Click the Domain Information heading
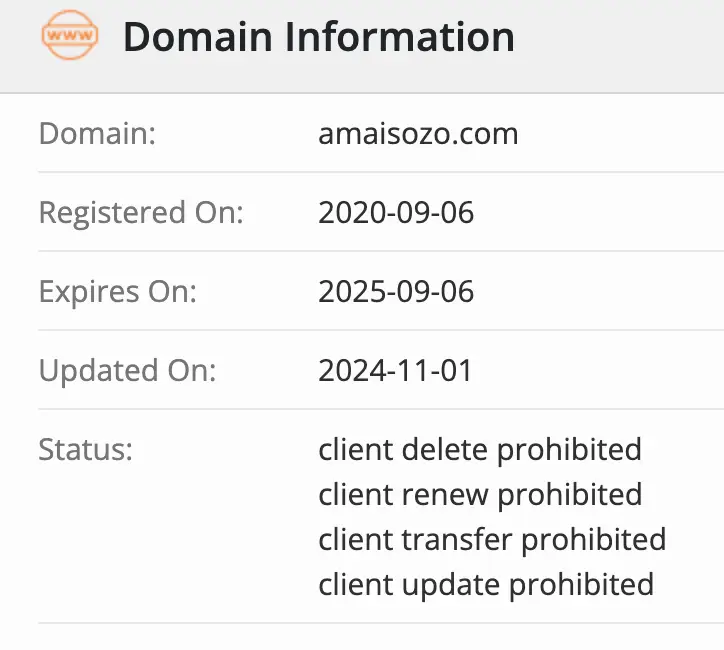 (x=318, y=38)
